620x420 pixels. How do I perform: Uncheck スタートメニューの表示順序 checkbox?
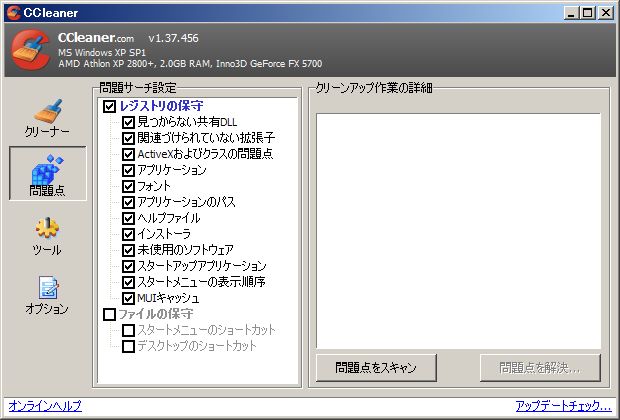coord(128,282)
